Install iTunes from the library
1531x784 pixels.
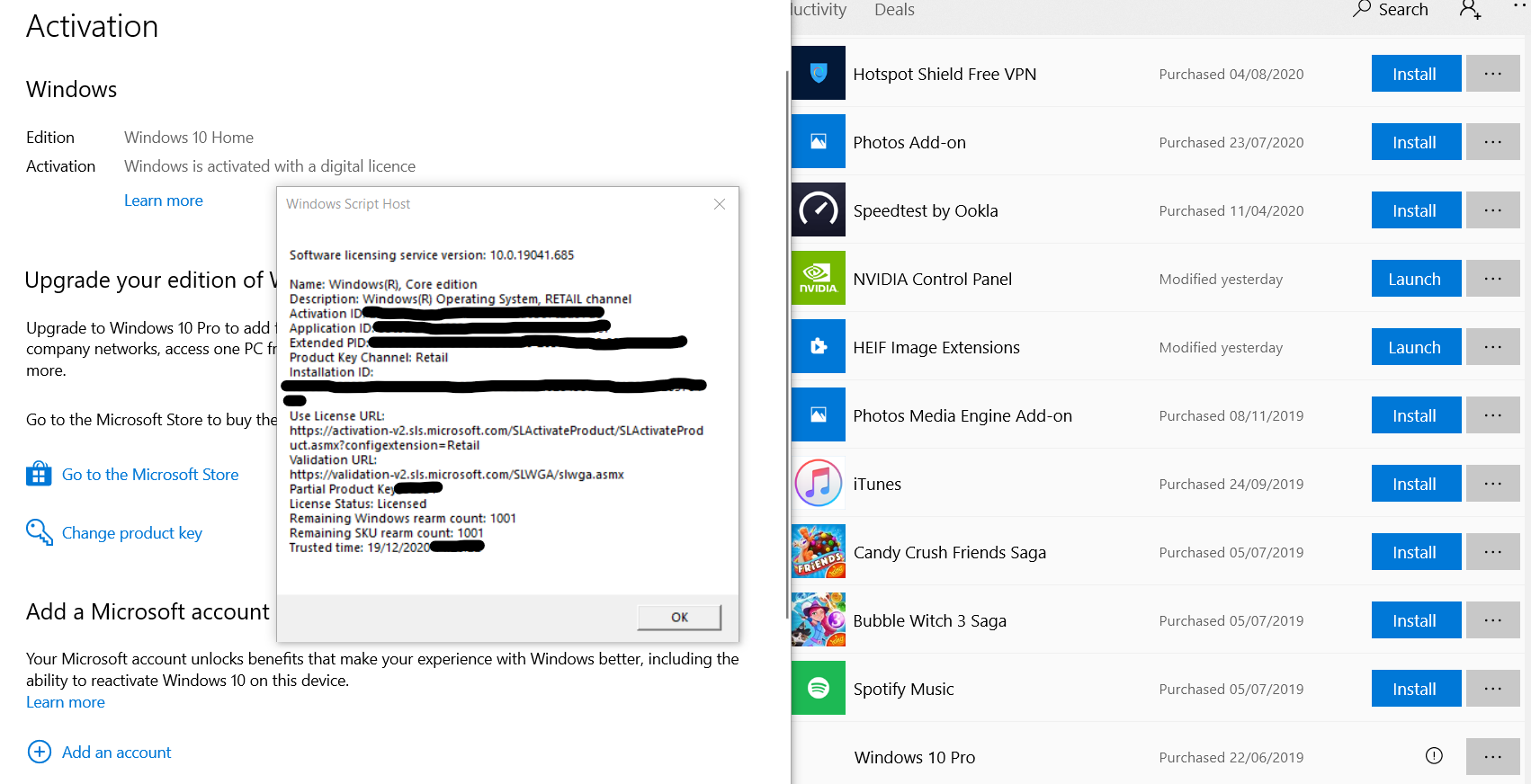1416,484
